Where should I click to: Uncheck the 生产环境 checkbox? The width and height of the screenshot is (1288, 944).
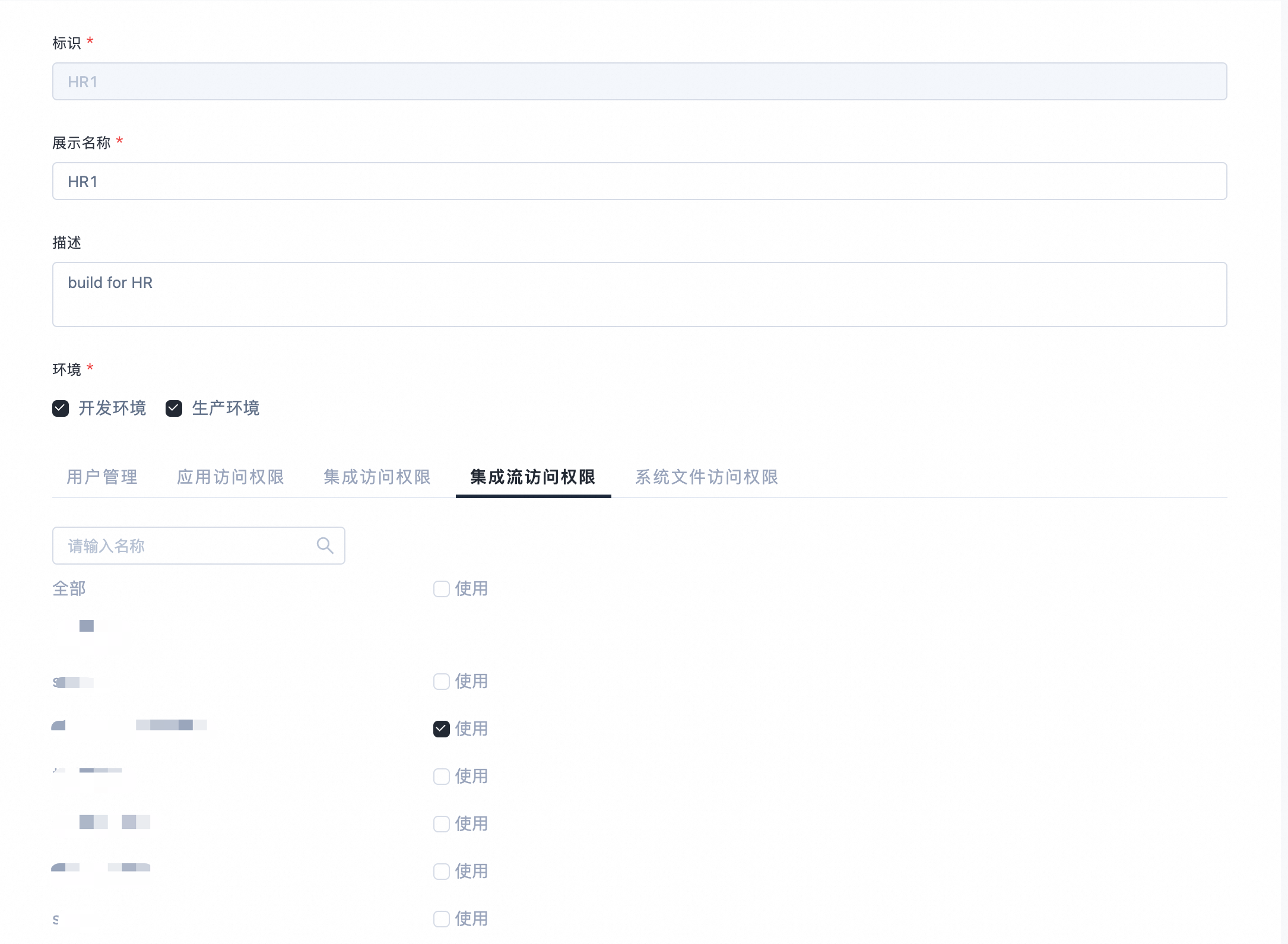pyautogui.click(x=174, y=408)
